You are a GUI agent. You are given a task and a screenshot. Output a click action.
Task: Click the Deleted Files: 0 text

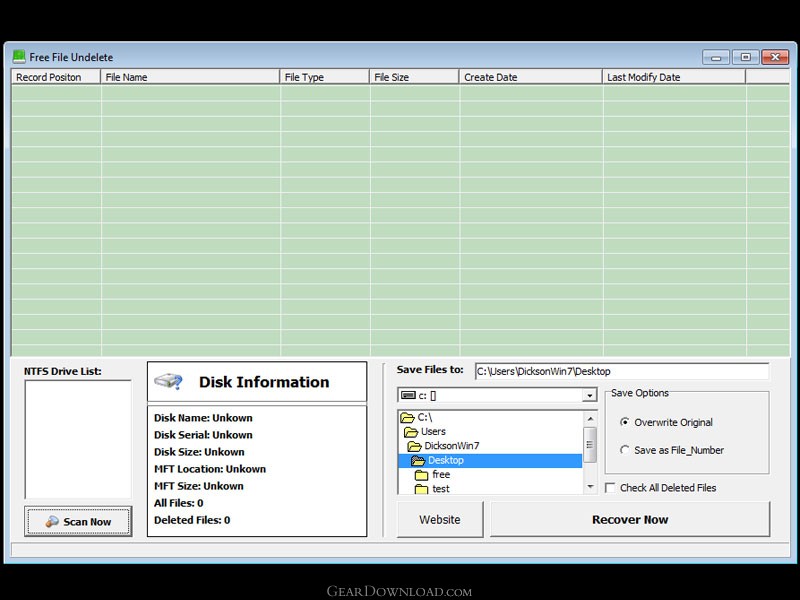192,520
